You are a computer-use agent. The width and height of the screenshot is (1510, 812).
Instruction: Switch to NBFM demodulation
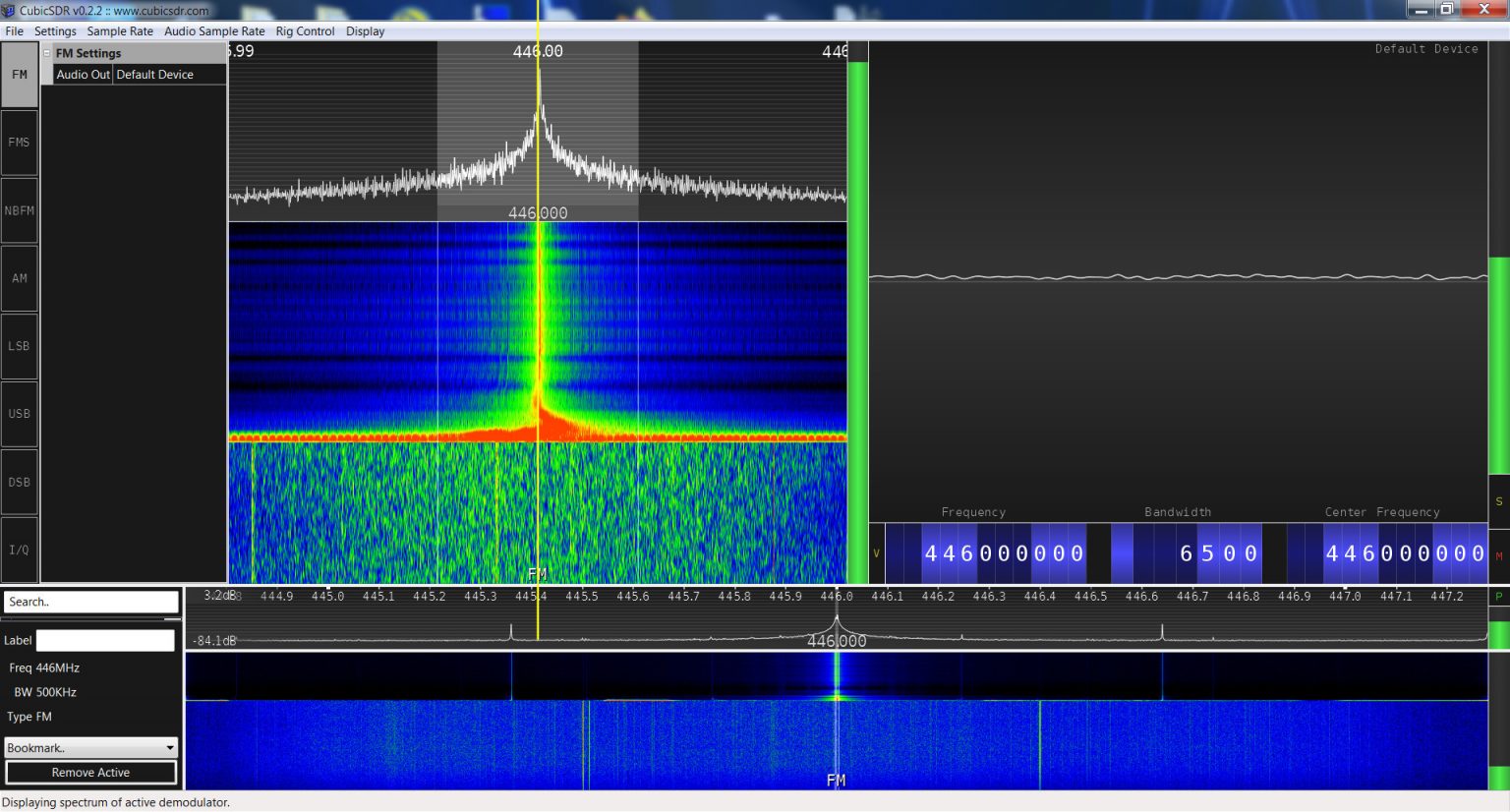tap(19, 209)
